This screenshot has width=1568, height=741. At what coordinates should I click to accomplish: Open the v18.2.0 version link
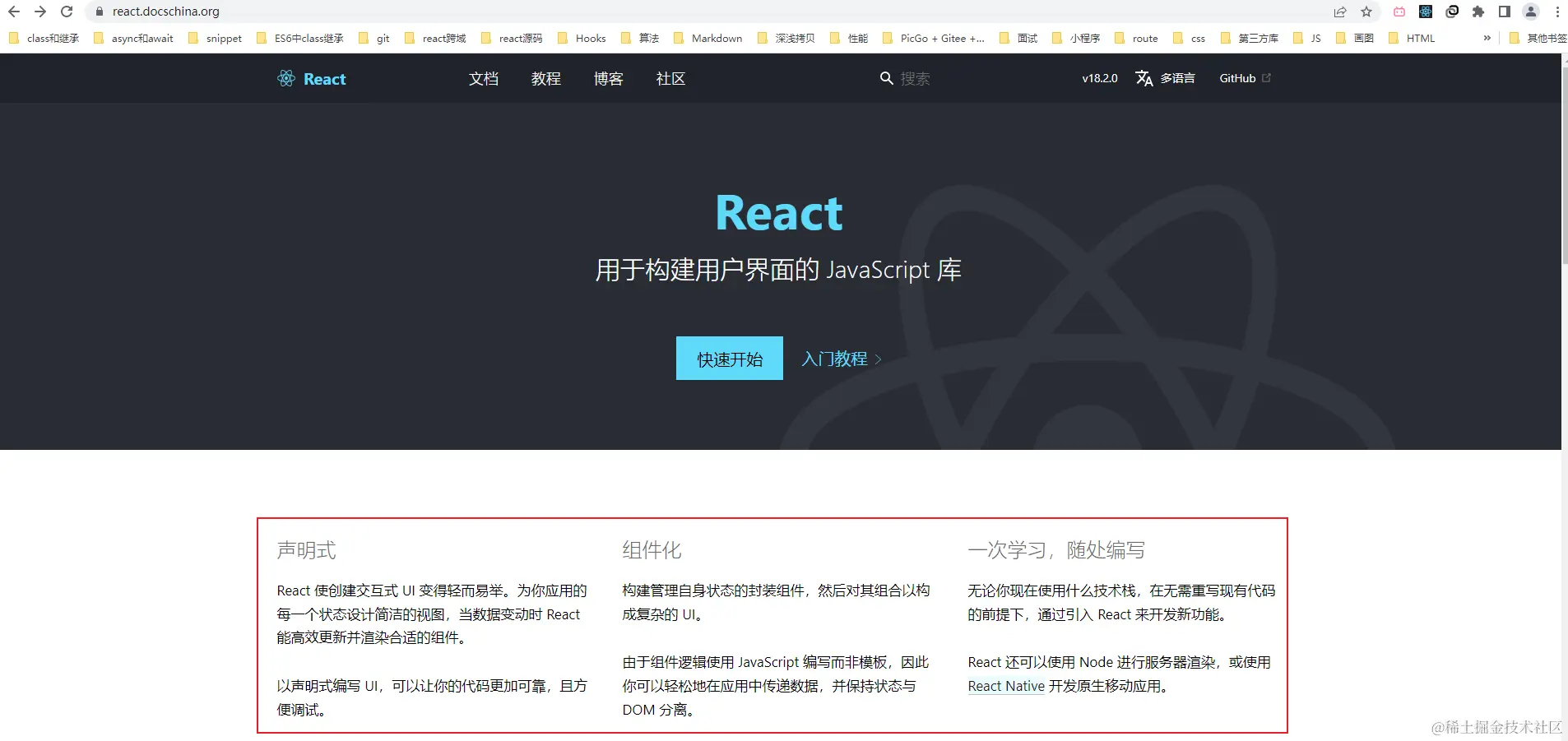click(1100, 78)
